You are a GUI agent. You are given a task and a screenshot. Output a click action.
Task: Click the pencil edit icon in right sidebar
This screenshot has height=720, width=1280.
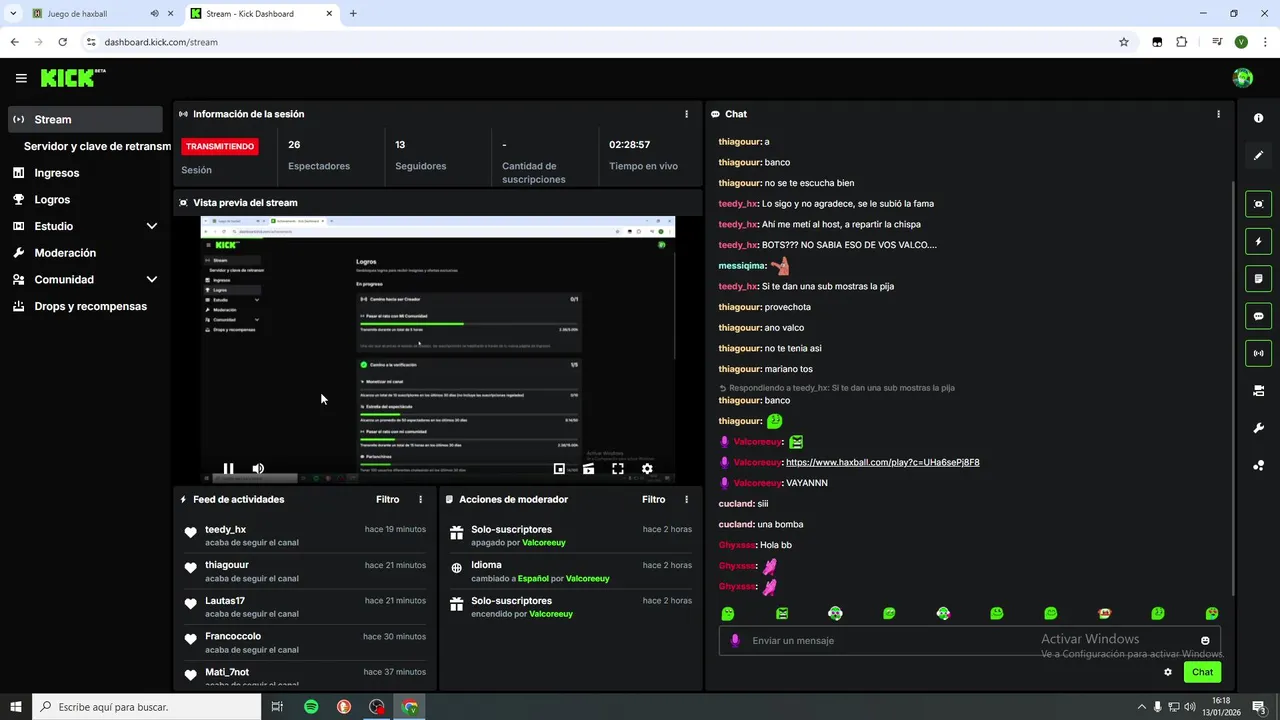tap(1258, 155)
